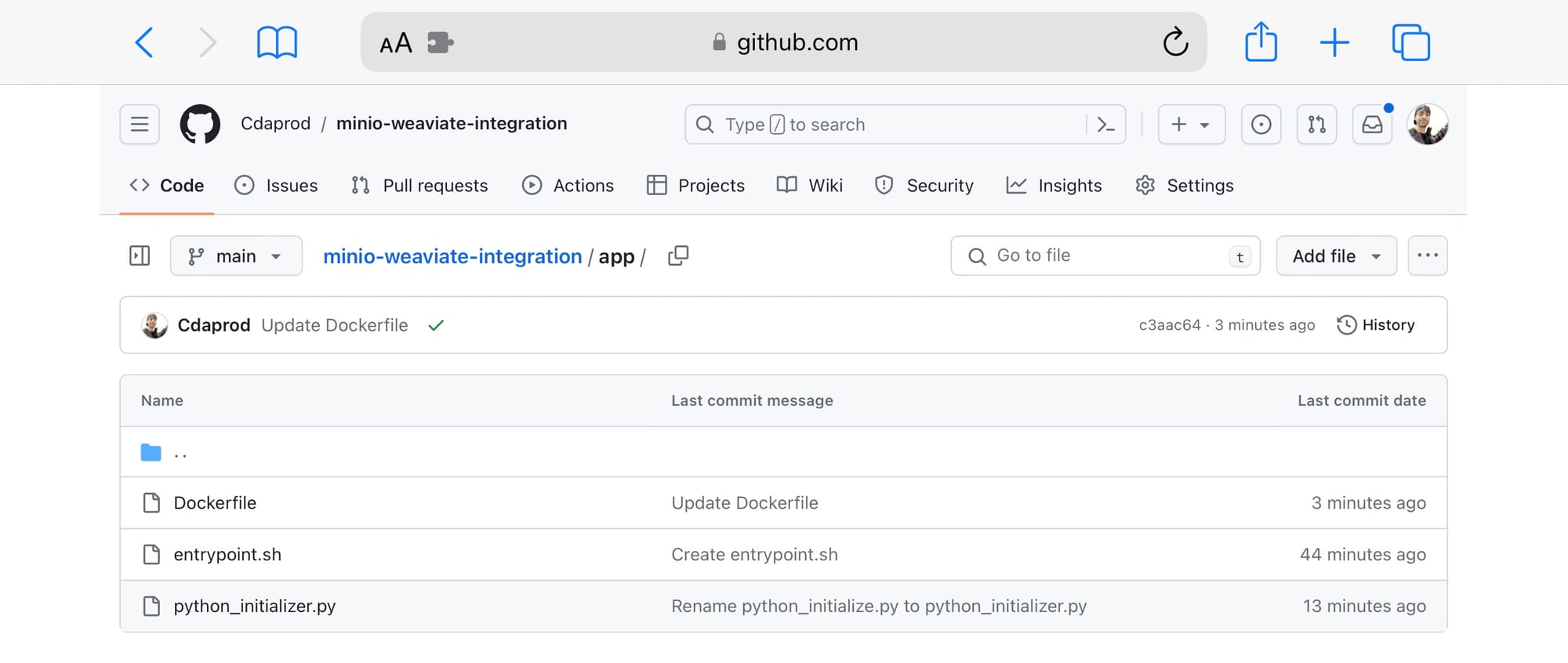Expand the create new plus dropdown
The image size is (1568, 663).
click(x=1191, y=125)
